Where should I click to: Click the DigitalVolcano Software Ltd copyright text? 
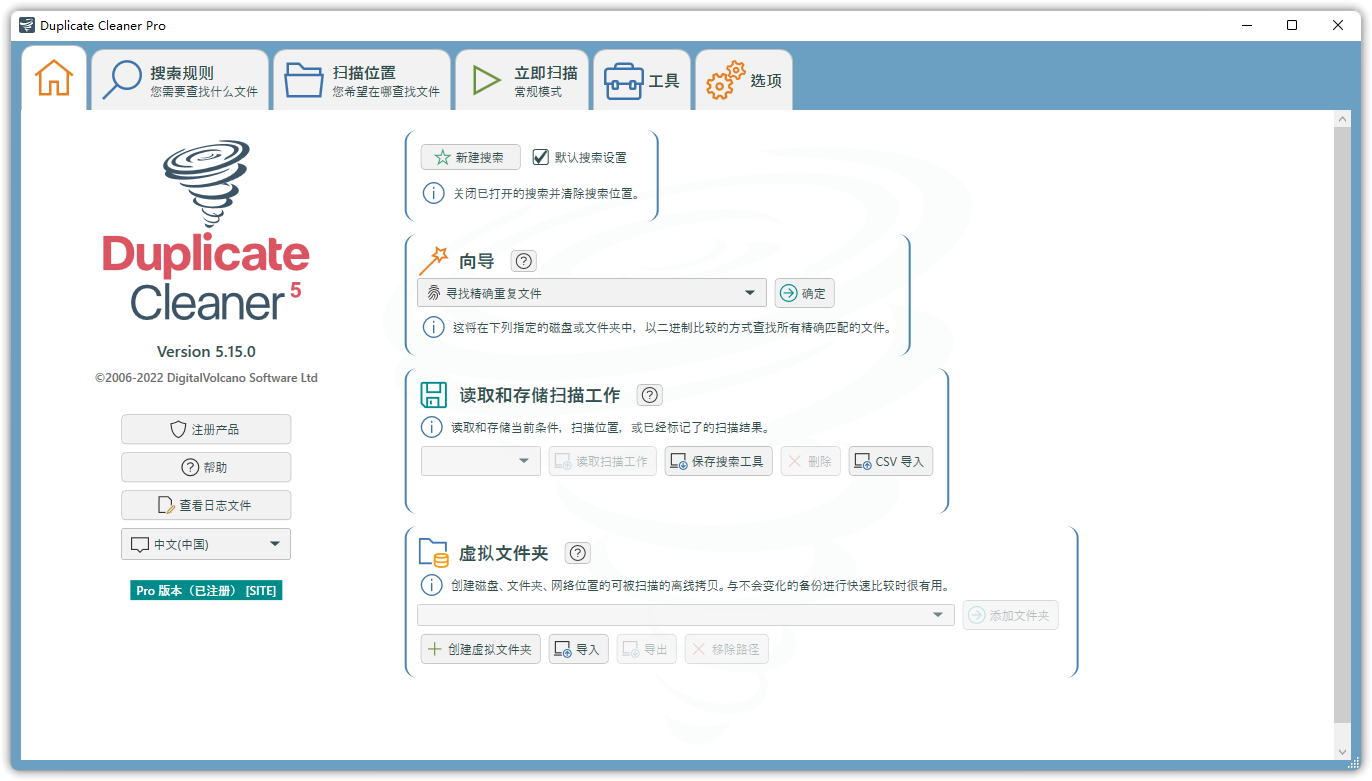click(x=206, y=378)
